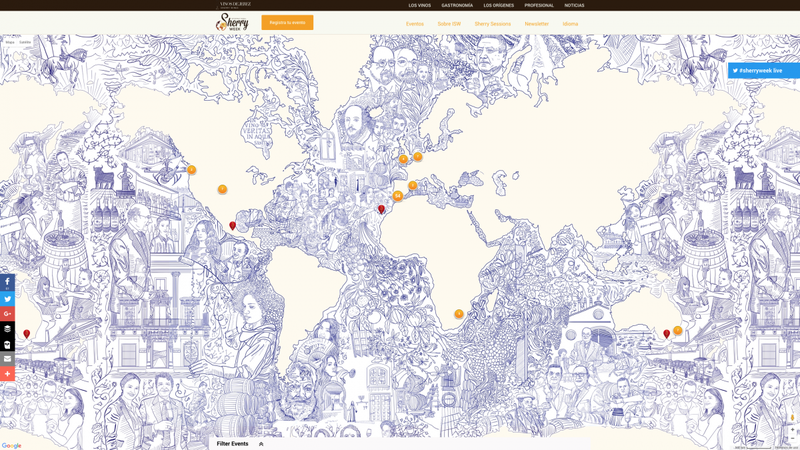Viewport: 800px width, 450px height.
Task: Expand the Filter Events panel
Action: tap(240, 443)
